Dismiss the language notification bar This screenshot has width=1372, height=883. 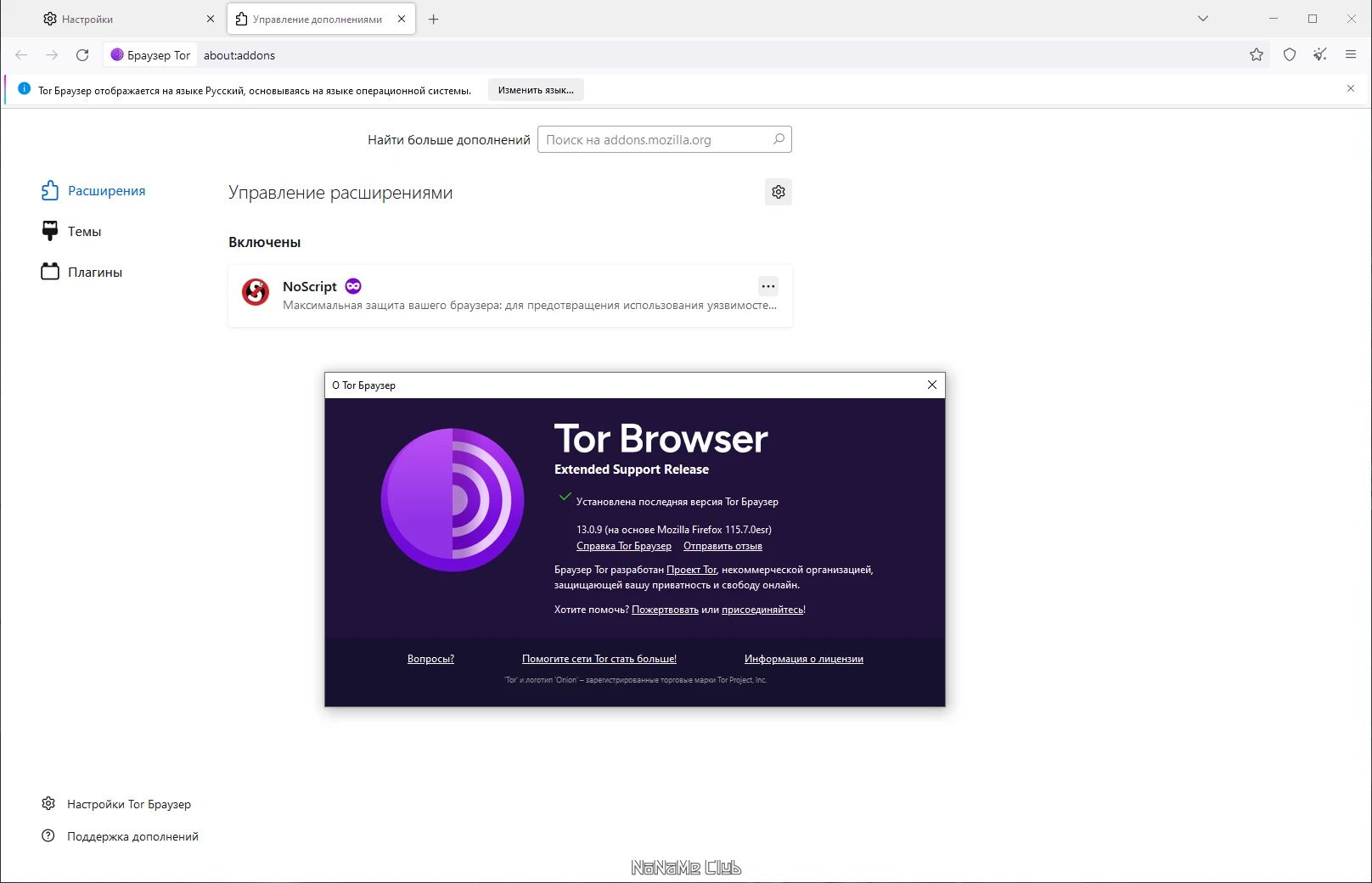[1351, 89]
